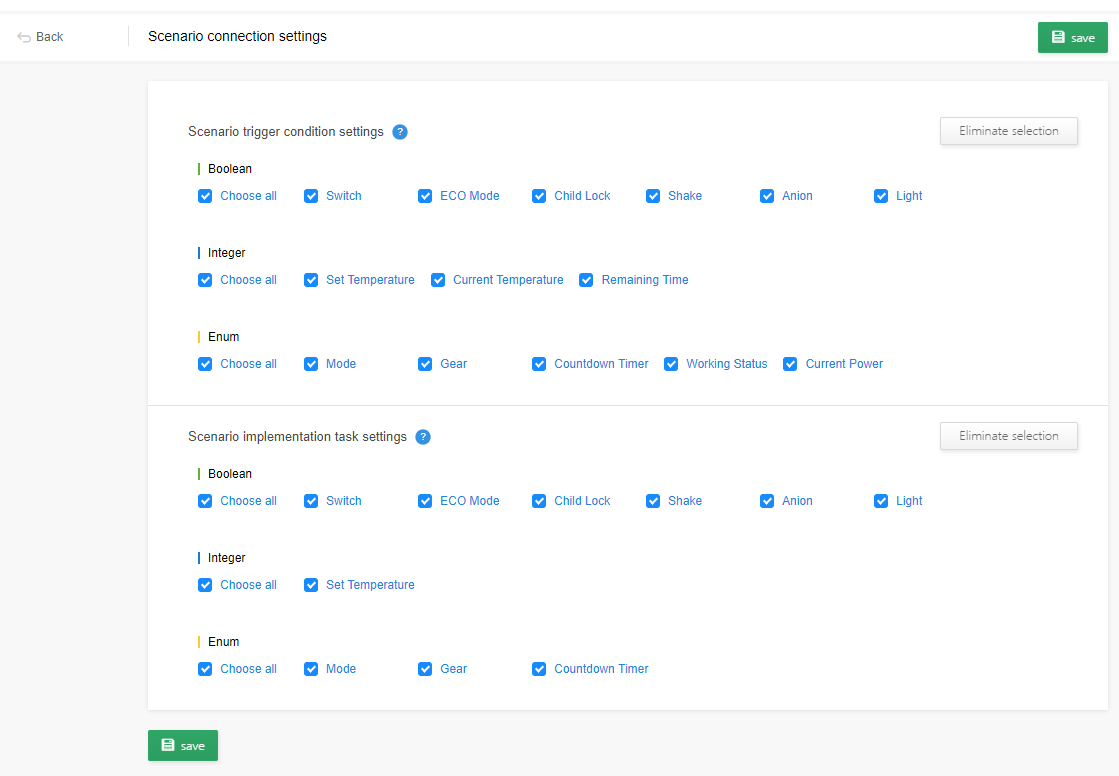The image size is (1119, 776).
Task: Uncheck Countdown Timer in implementation task settings
Action: pyautogui.click(x=539, y=669)
